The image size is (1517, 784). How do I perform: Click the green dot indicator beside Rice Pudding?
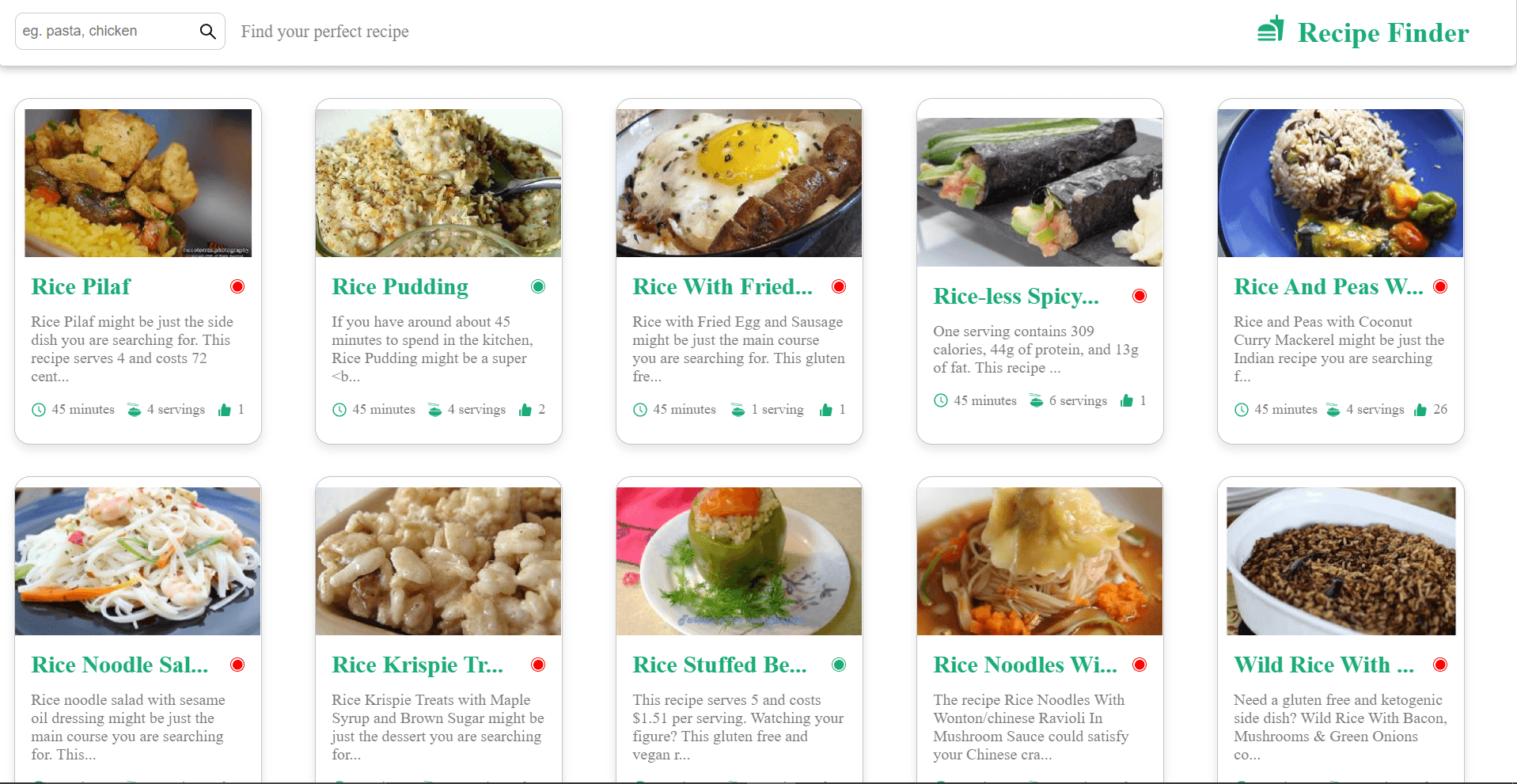(538, 286)
